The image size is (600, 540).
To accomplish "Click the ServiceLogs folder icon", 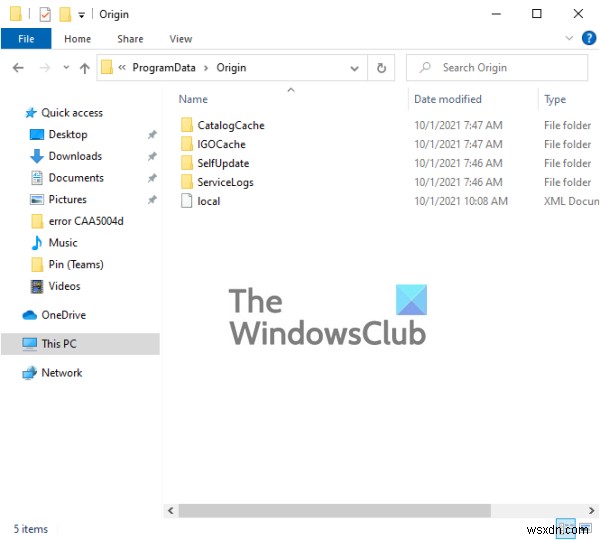I will point(187,182).
